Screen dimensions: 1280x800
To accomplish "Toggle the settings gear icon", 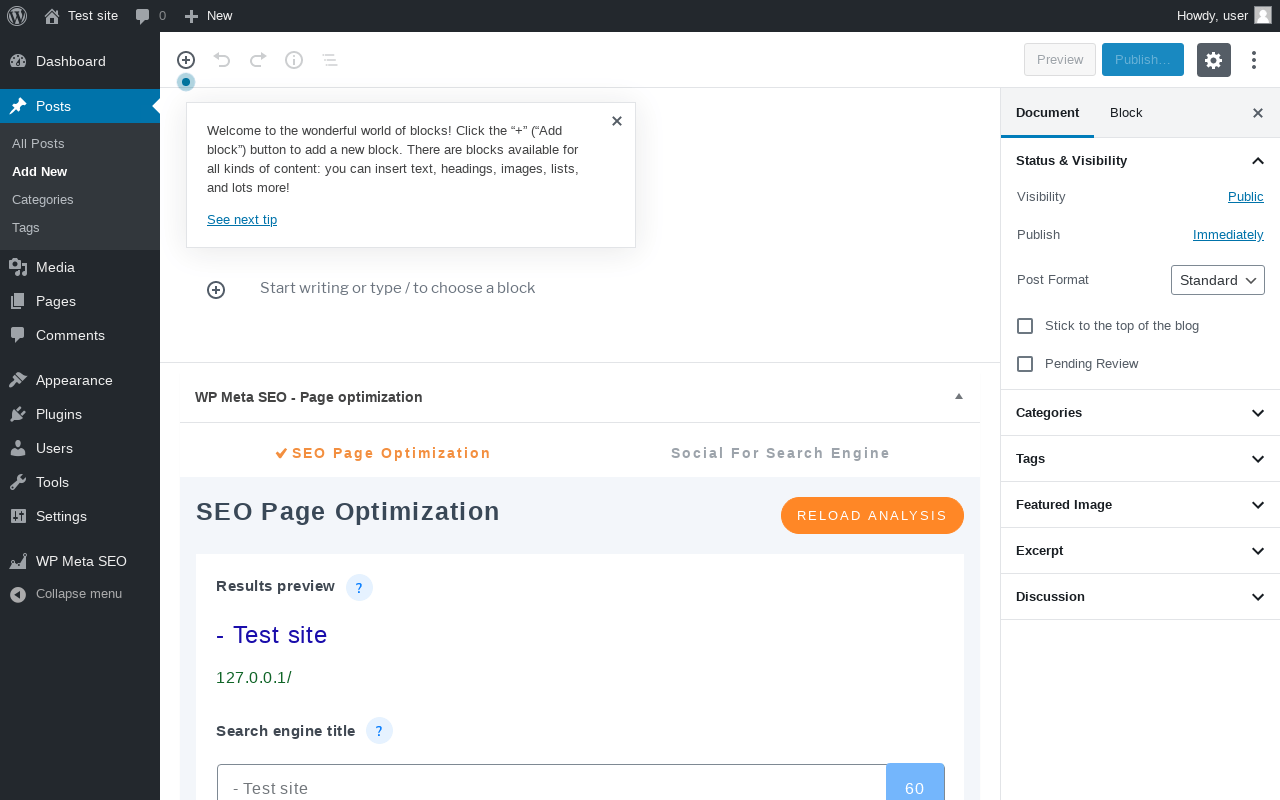I will 1213,60.
